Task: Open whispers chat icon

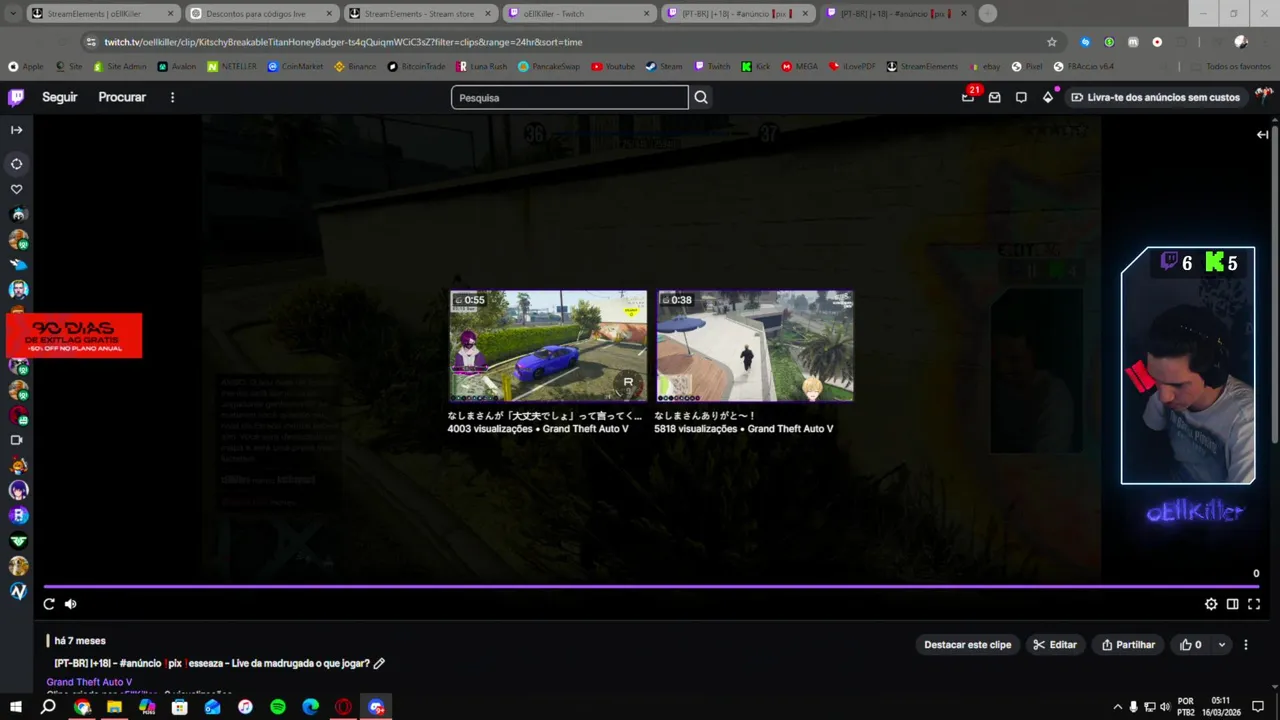Action: (x=1021, y=97)
